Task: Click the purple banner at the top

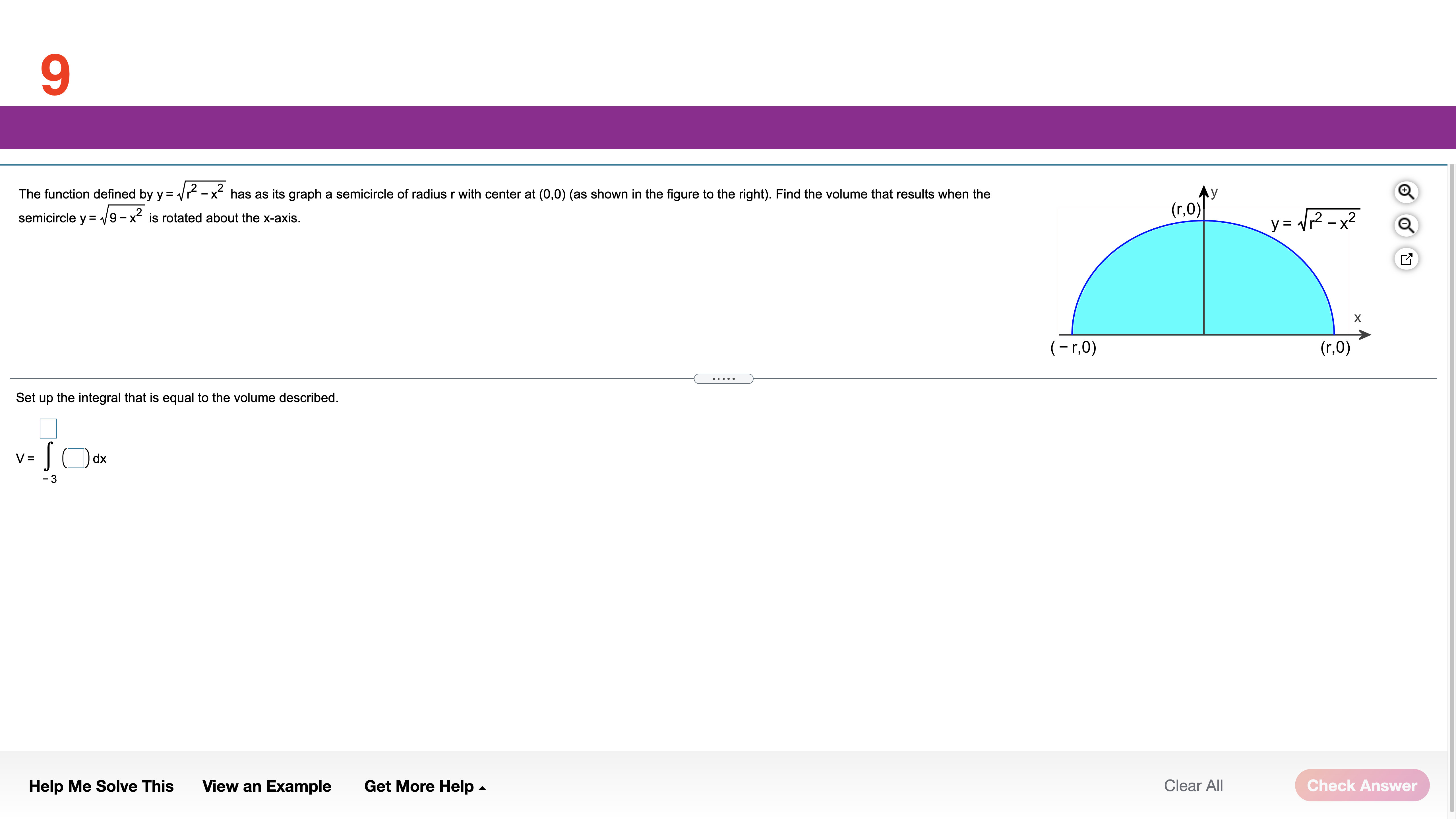Action: coord(728,127)
